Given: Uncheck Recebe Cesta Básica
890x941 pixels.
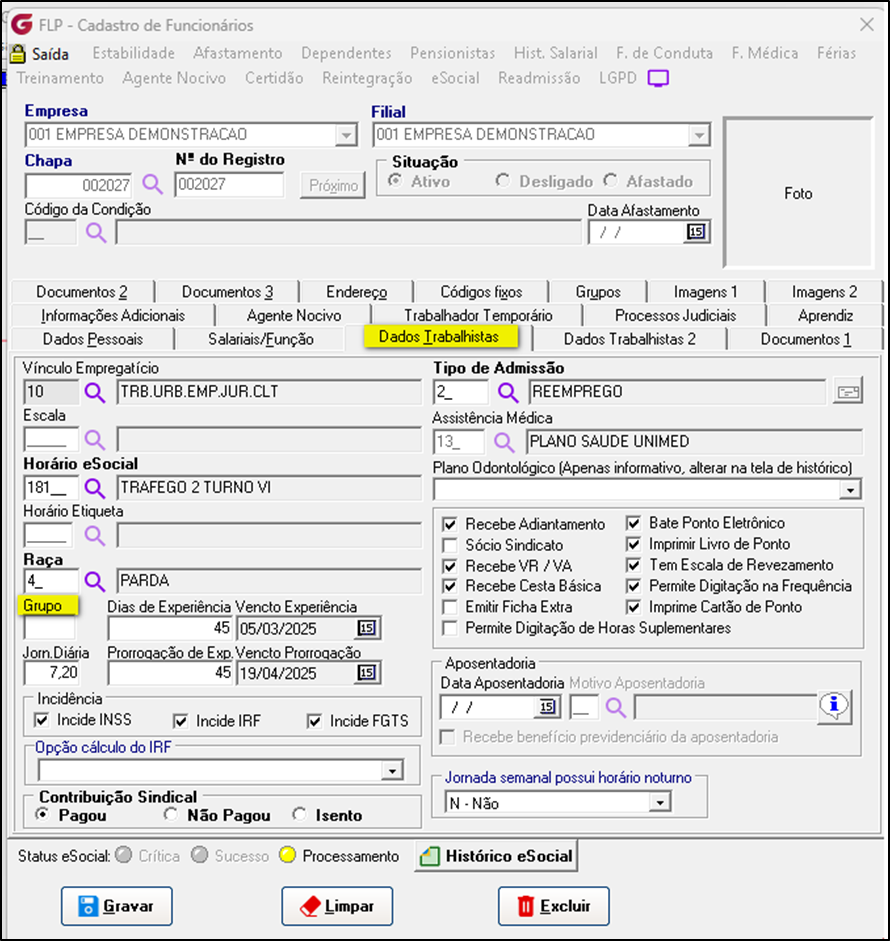Looking at the screenshot, I should coord(450,586).
